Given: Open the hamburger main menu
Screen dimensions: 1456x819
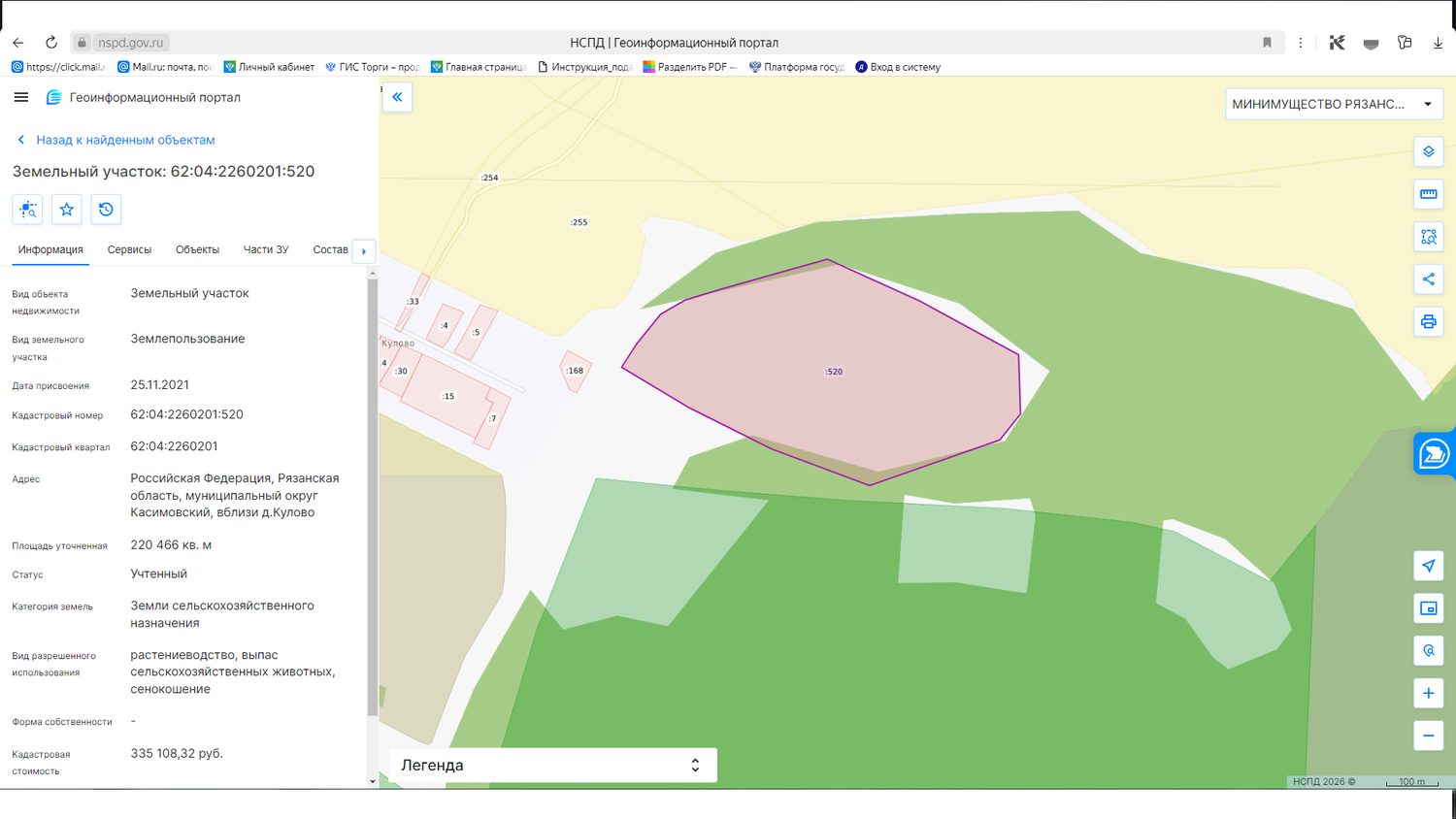Looking at the screenshot, I should click(21, 97).
